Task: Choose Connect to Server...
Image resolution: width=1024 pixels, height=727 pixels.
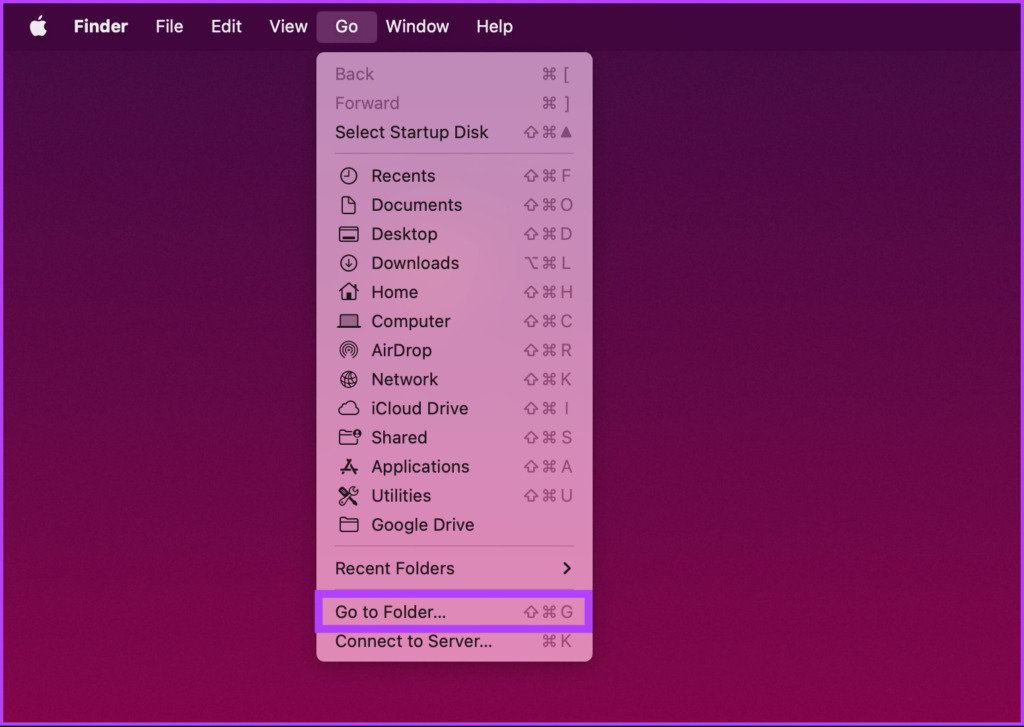Action: (455, 641)
